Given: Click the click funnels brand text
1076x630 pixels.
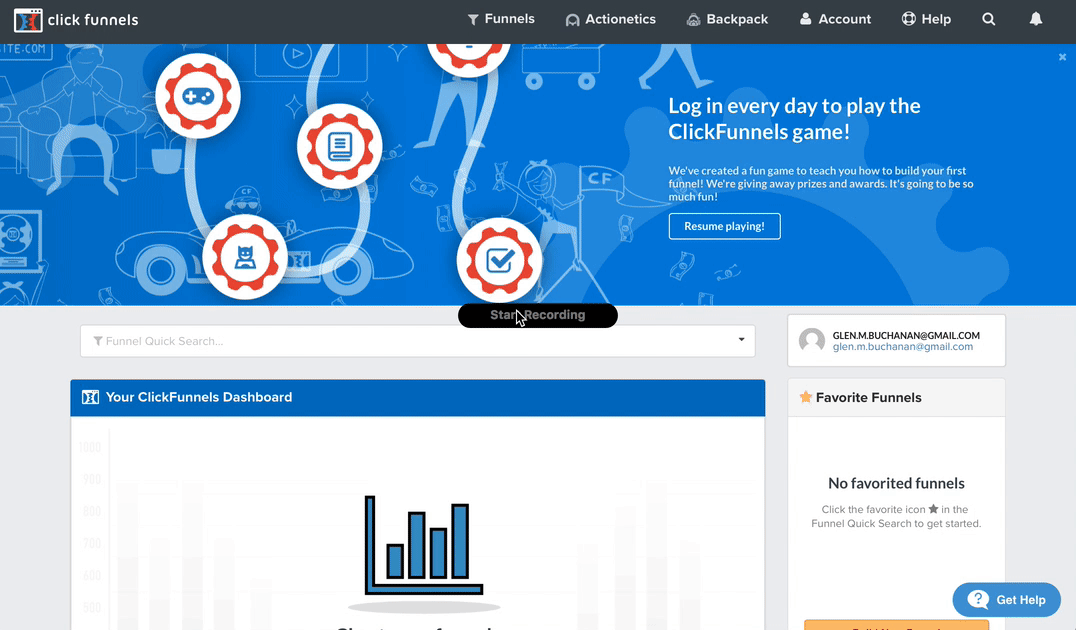Looking at the screenshot, I should (93, 20).
